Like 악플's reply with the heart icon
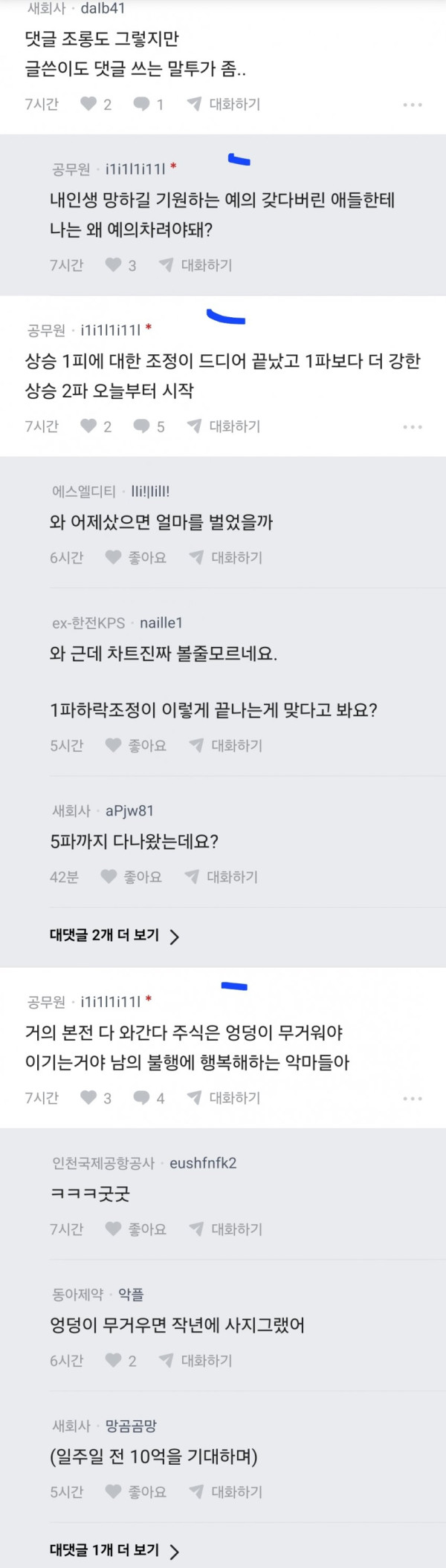 click(x=113, y=1360)
